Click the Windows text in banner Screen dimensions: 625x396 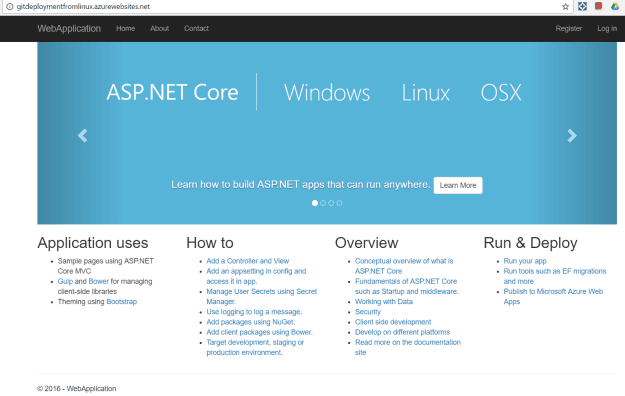327,93
